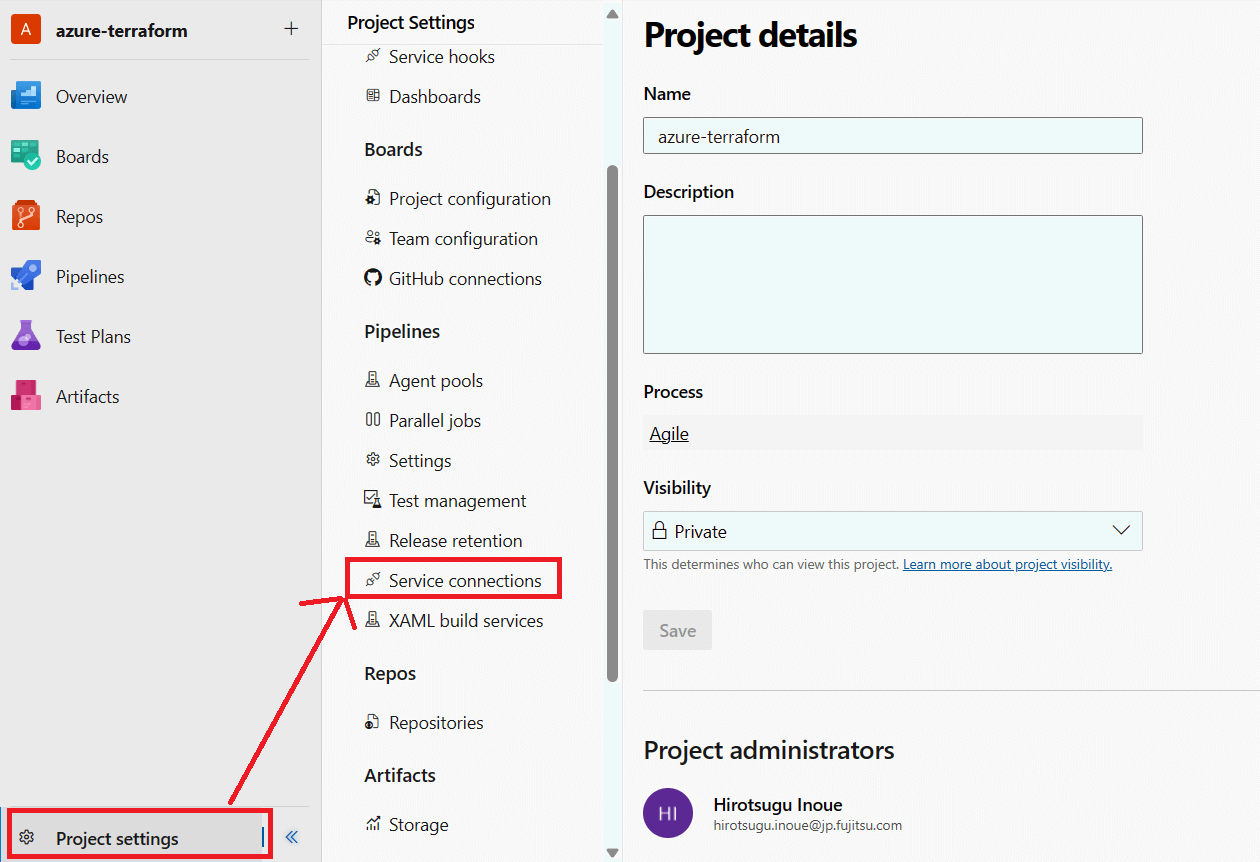Viewport: 1260px width, 862px height.
Task: Open the Visibility dropdown
Action: 1120,531
